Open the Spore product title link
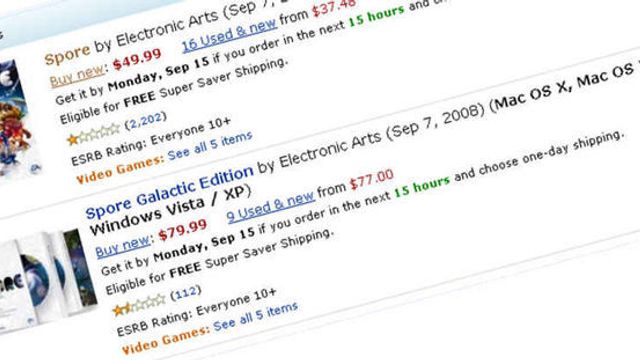Image resolution: width=640 pixels, height=360 pixels. tap(67, 55)
